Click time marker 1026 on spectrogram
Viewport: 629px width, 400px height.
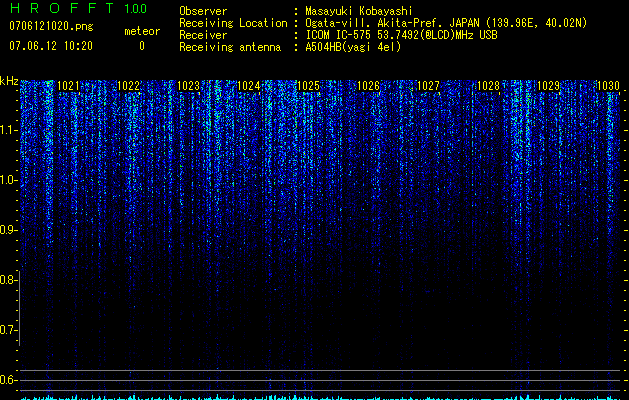368,86
